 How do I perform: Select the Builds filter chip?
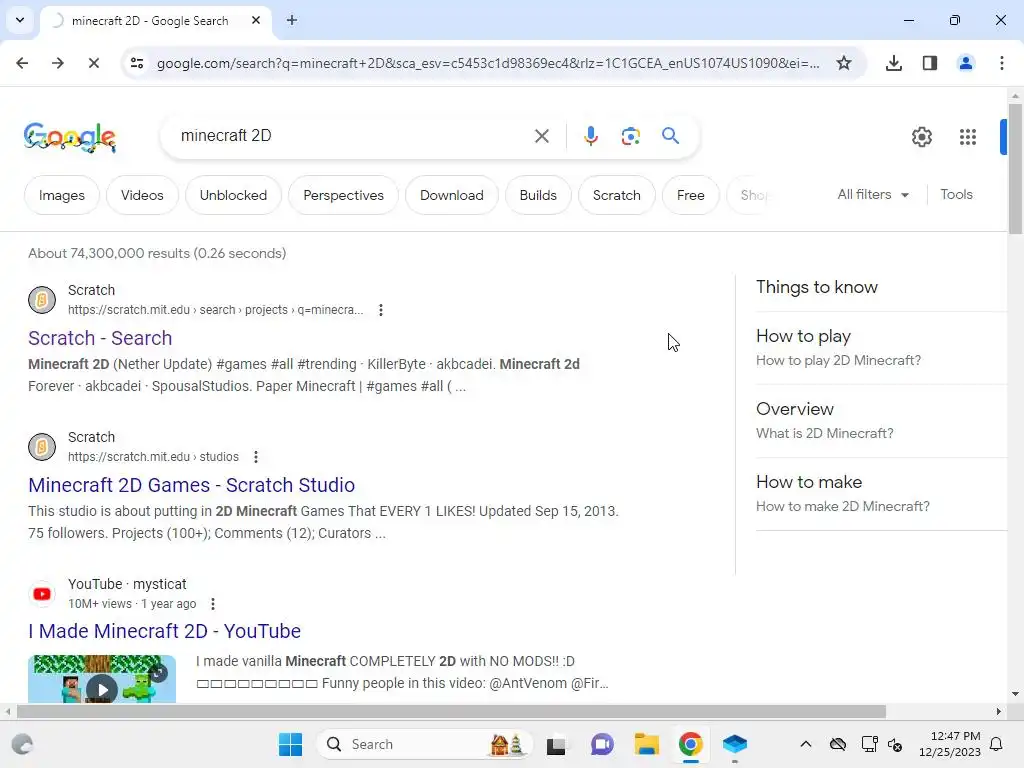point(538,195)
